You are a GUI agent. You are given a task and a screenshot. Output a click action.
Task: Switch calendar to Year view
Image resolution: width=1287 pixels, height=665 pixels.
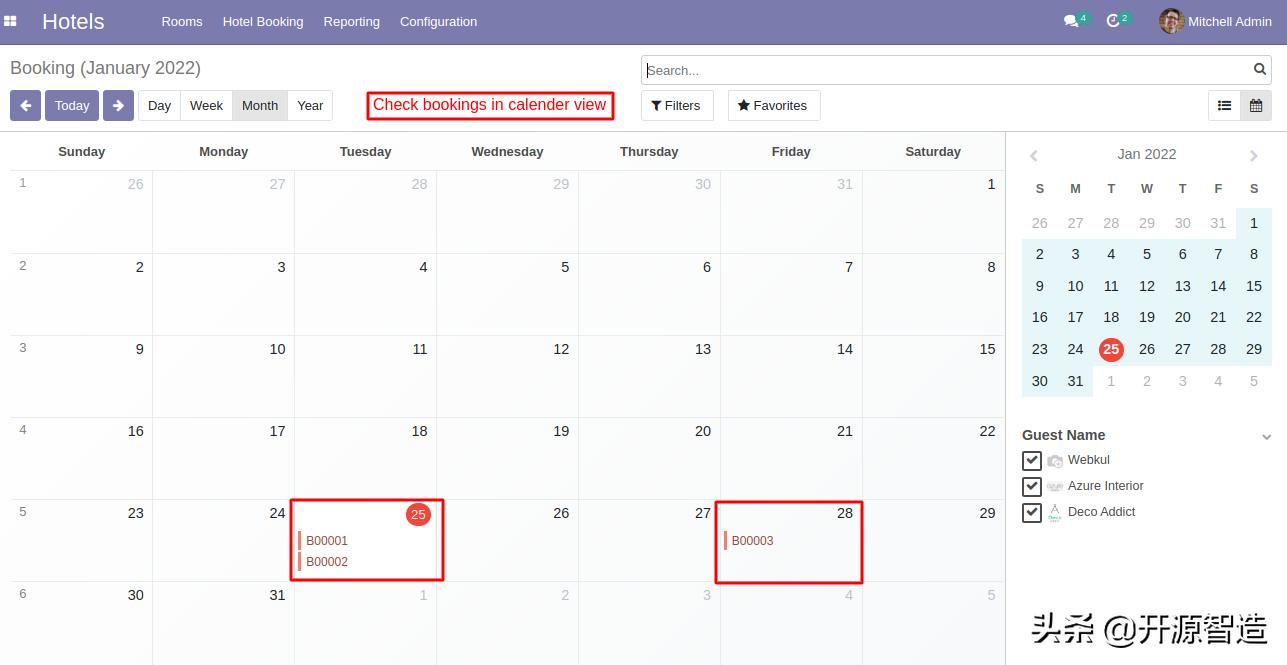click(310, 105)
